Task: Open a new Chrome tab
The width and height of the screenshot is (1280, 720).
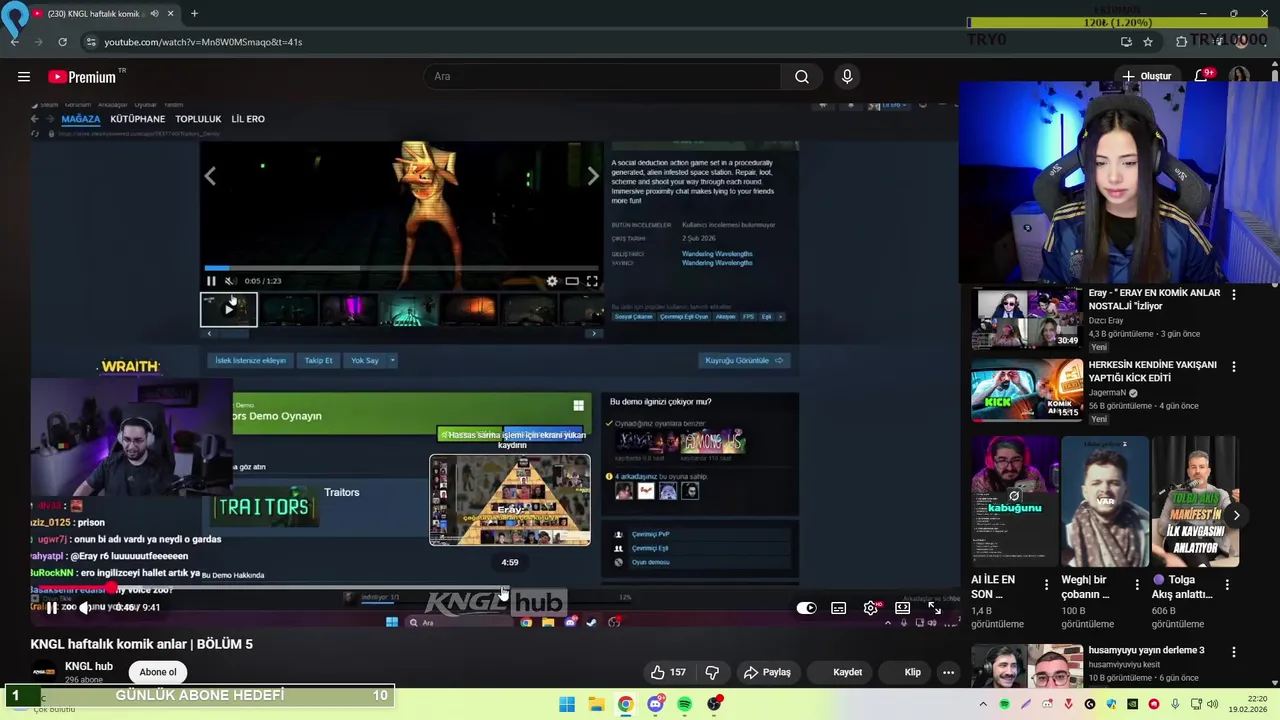Action: (x=194, y=13)
